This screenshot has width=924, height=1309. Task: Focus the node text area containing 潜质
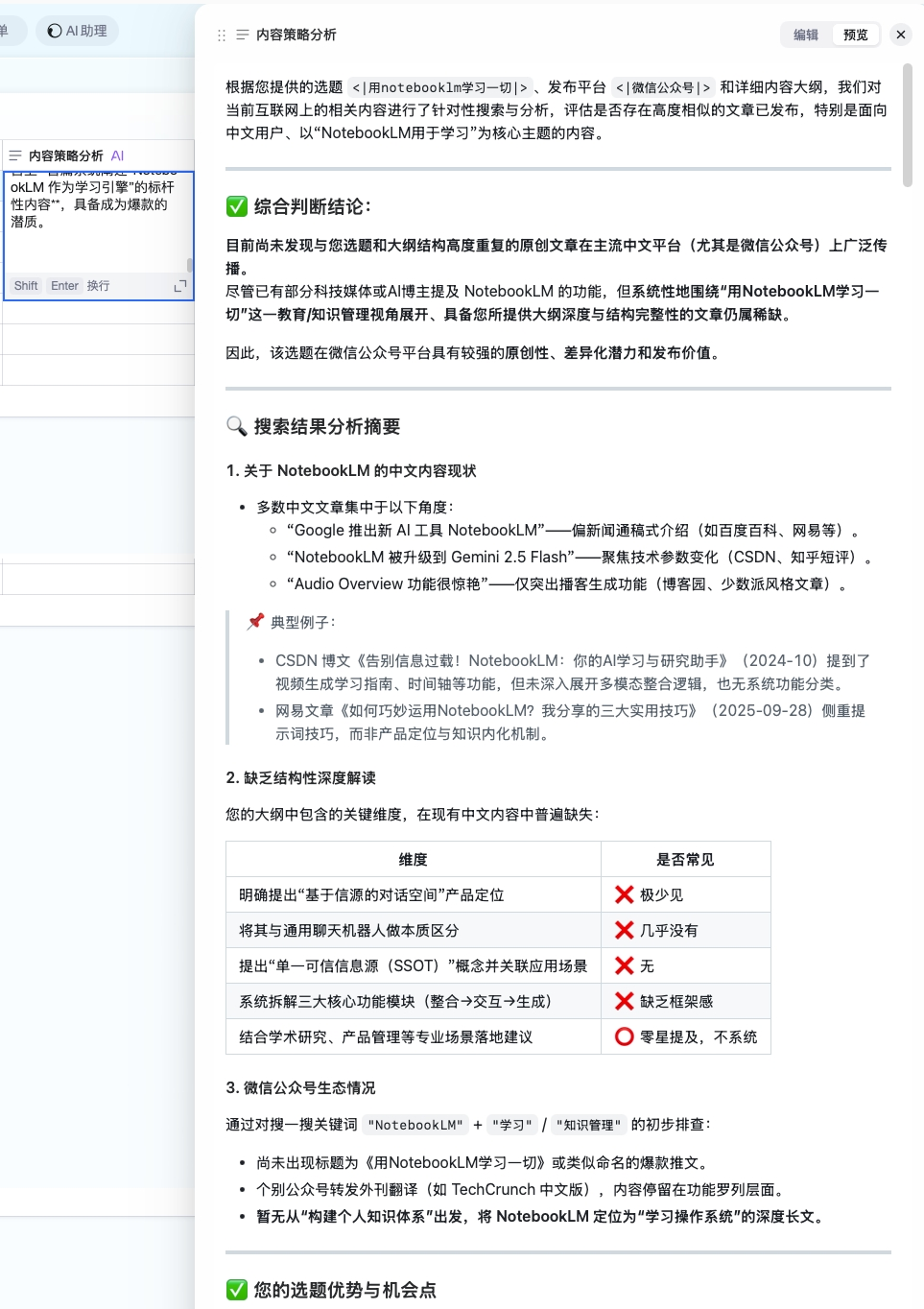coord(96,222)
